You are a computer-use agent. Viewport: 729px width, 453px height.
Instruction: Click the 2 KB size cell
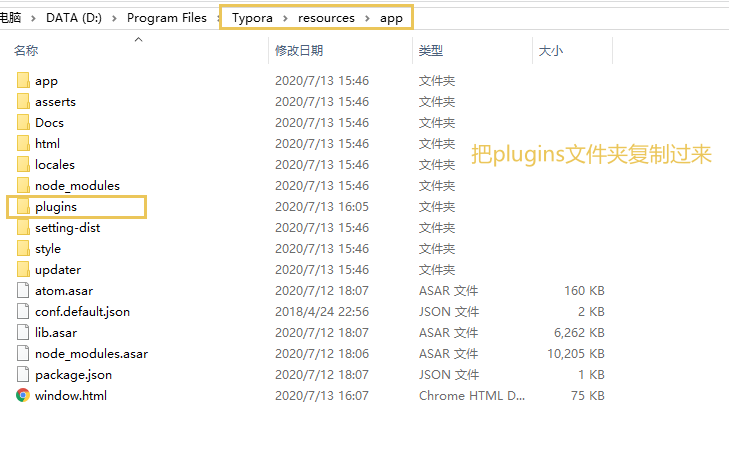(591, 312)
